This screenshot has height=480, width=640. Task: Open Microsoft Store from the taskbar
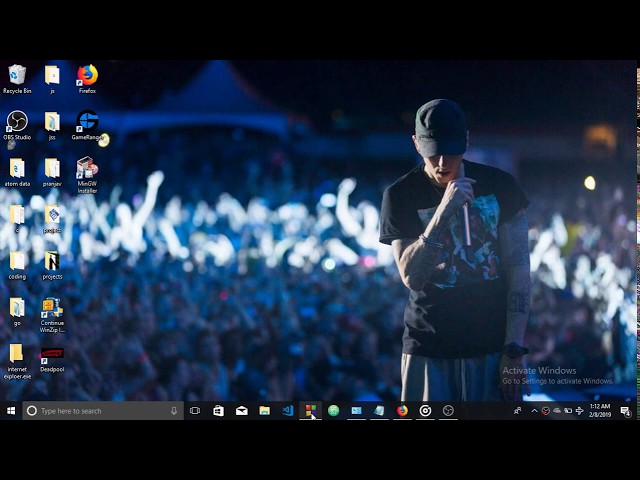coord(218,411)
